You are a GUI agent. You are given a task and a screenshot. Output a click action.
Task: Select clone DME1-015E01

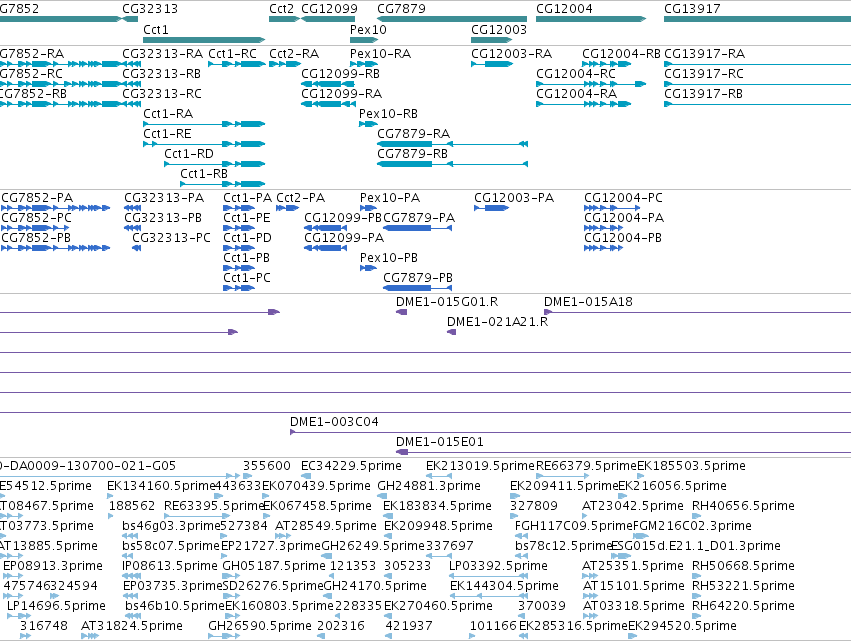coord(624,452)
